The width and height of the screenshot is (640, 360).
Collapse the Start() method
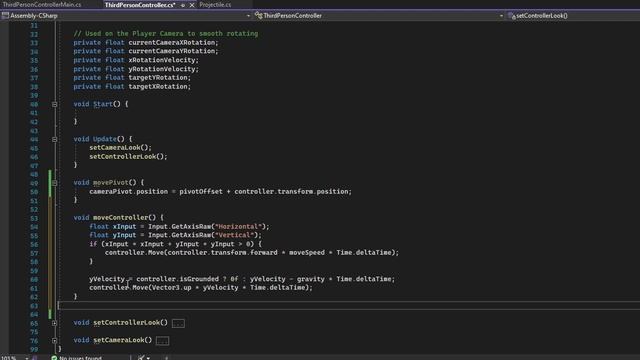coord(54,104)
